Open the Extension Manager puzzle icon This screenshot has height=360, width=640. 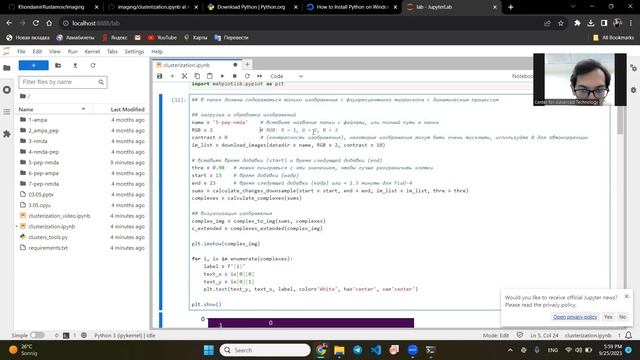point(7,133)
